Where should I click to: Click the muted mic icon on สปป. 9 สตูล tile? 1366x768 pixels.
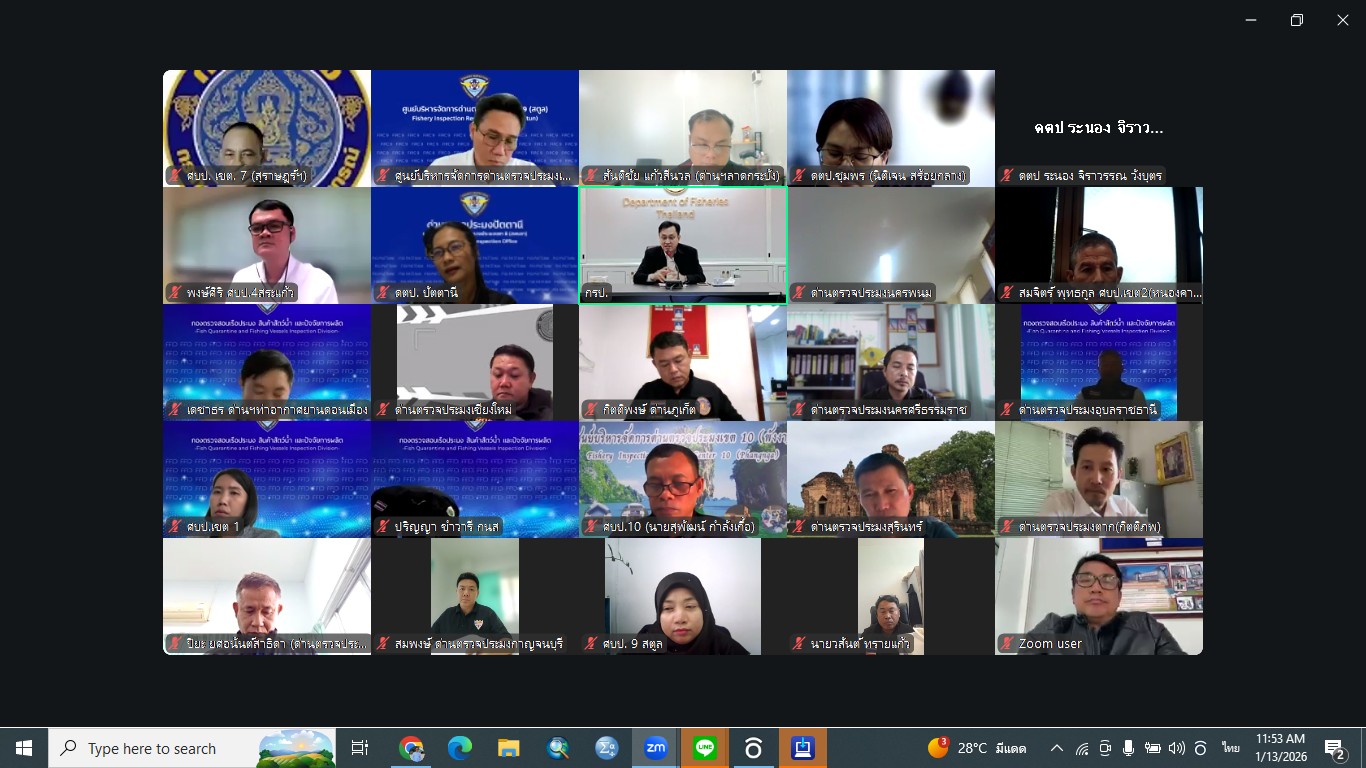[592, 644]
